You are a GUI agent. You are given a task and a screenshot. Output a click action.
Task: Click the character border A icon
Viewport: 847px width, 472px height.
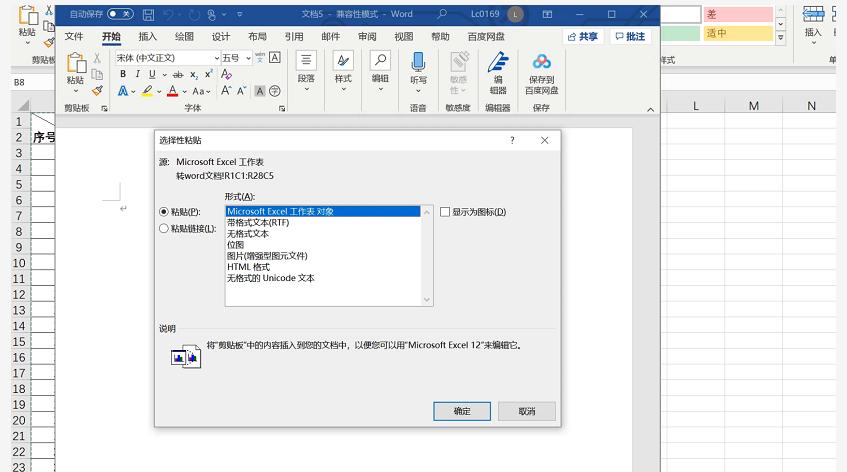274,57
